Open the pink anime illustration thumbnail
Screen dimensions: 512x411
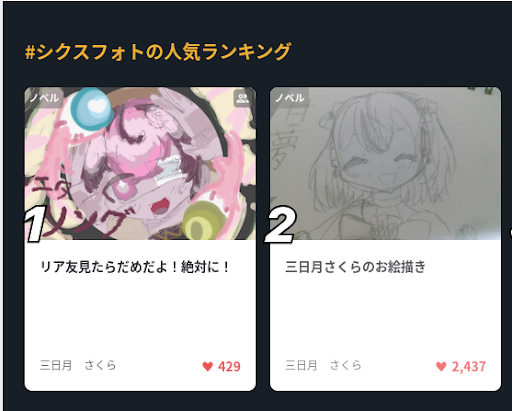[x=140, y=163]
